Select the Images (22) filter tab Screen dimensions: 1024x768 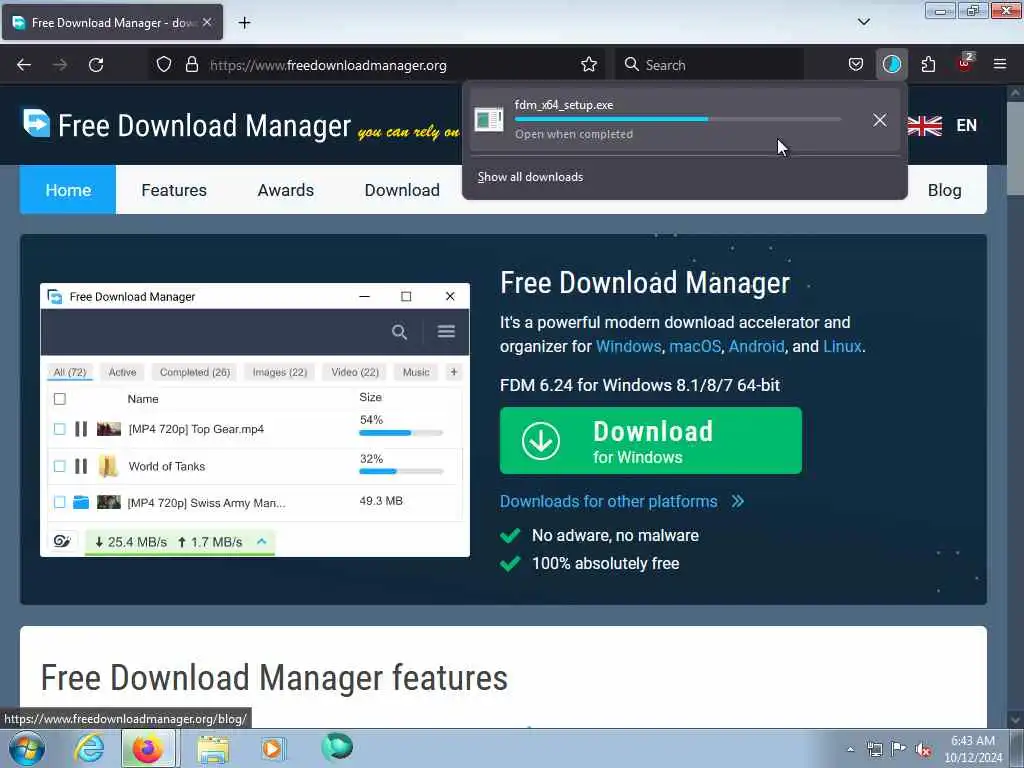280,372
